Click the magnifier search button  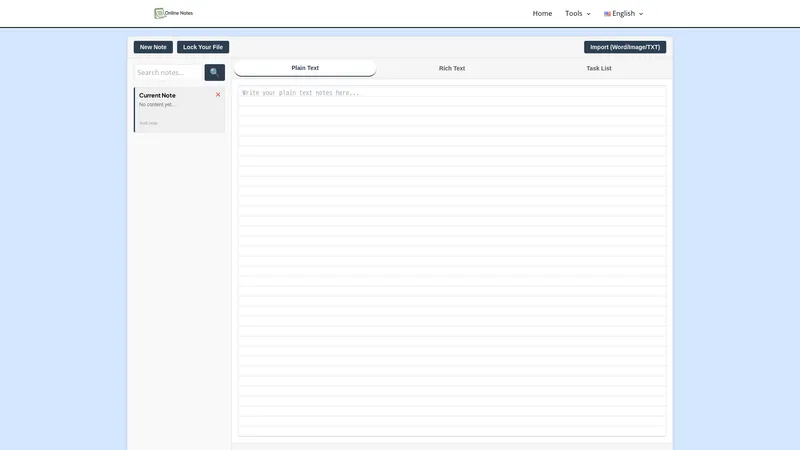point(215,72)
